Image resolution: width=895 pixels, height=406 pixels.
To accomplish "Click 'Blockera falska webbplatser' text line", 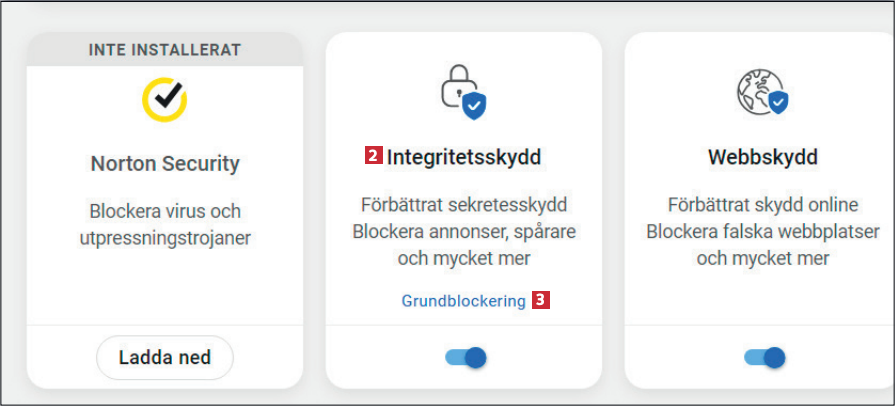I will pos(762,232).
